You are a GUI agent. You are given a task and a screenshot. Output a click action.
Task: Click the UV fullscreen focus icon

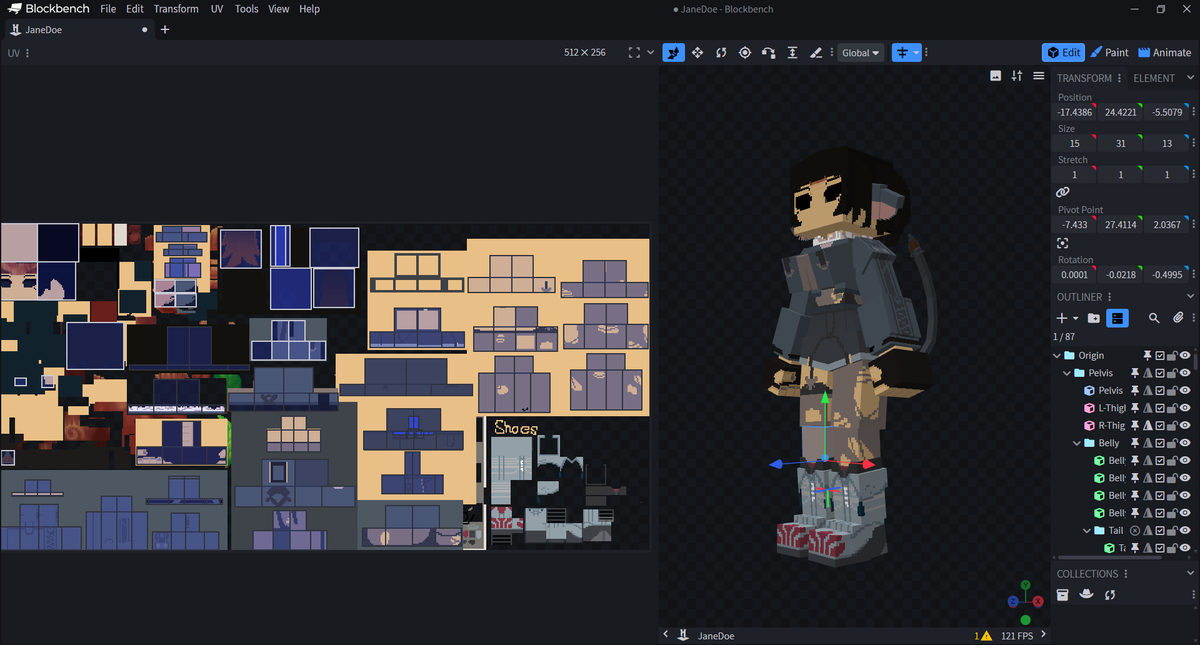click(634, 52)
